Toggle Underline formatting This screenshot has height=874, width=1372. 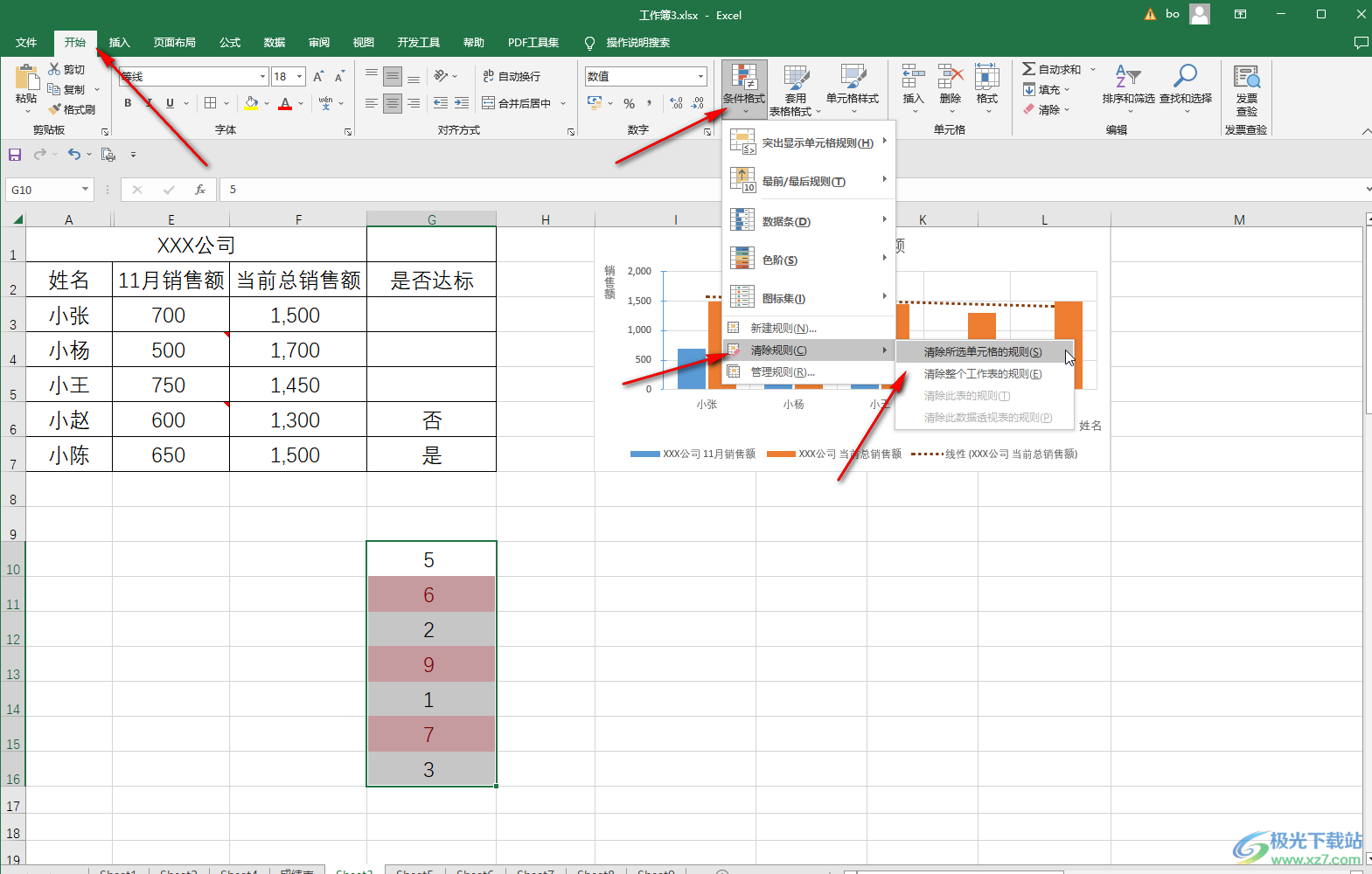point(170,103)
